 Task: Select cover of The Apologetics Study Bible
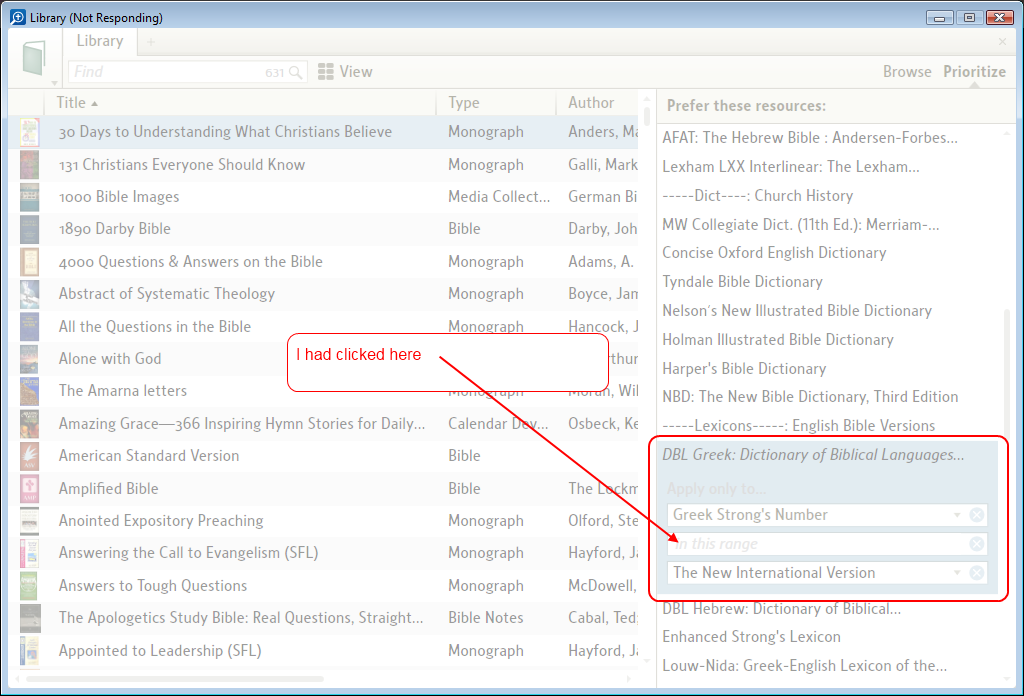(30, 618)
